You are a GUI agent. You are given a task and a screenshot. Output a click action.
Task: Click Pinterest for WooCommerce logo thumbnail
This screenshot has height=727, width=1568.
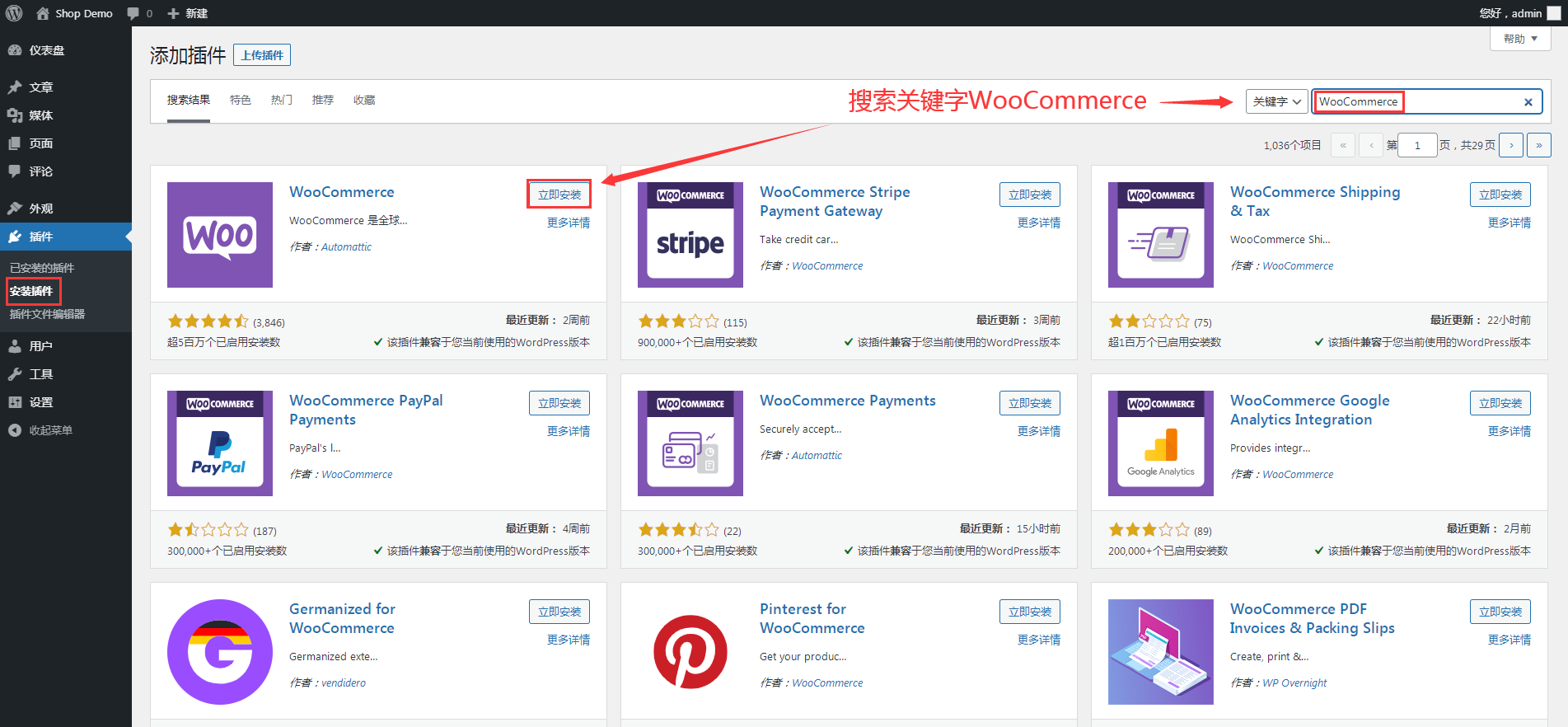click(x=690, y=652)
